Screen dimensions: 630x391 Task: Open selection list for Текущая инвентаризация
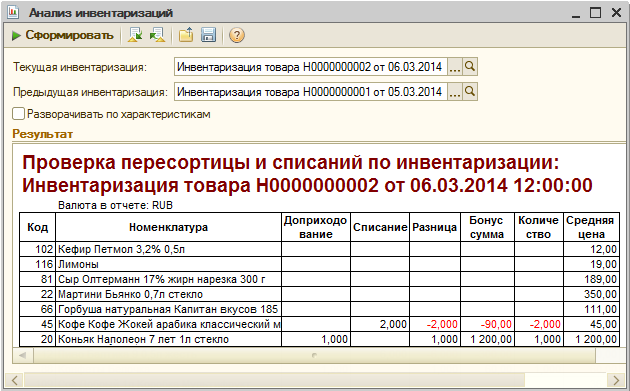click(x=455, y=67)
